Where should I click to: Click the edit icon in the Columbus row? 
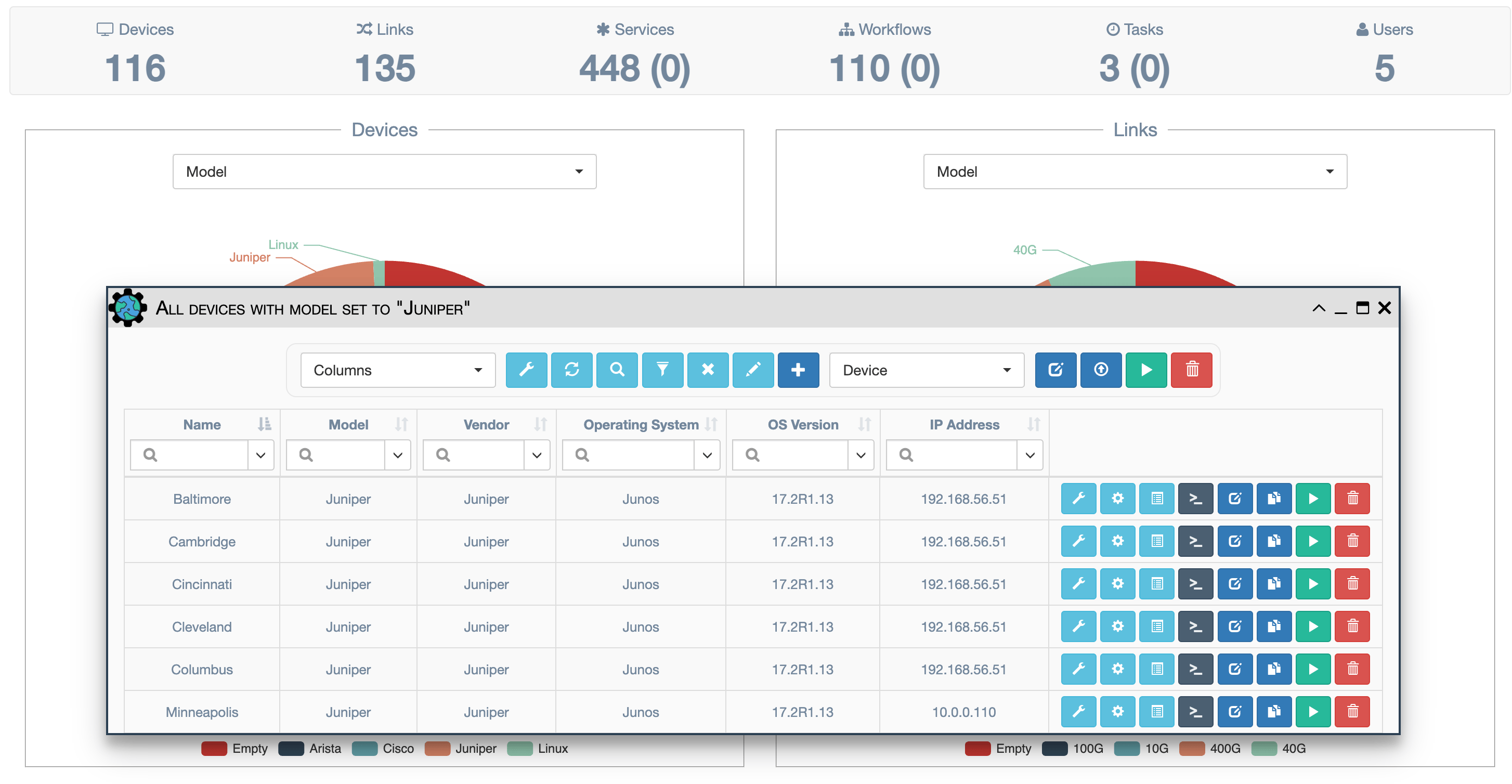click(x=1234, y=669)
